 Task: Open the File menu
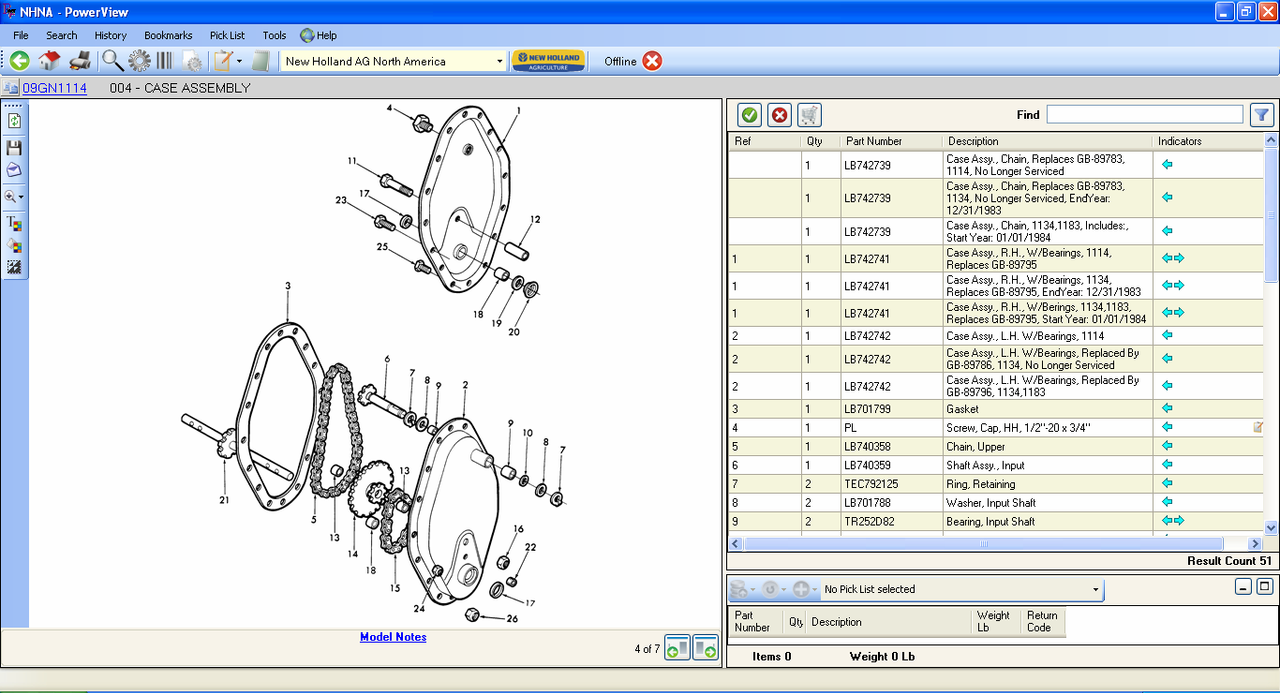click(x=21, y=35)
